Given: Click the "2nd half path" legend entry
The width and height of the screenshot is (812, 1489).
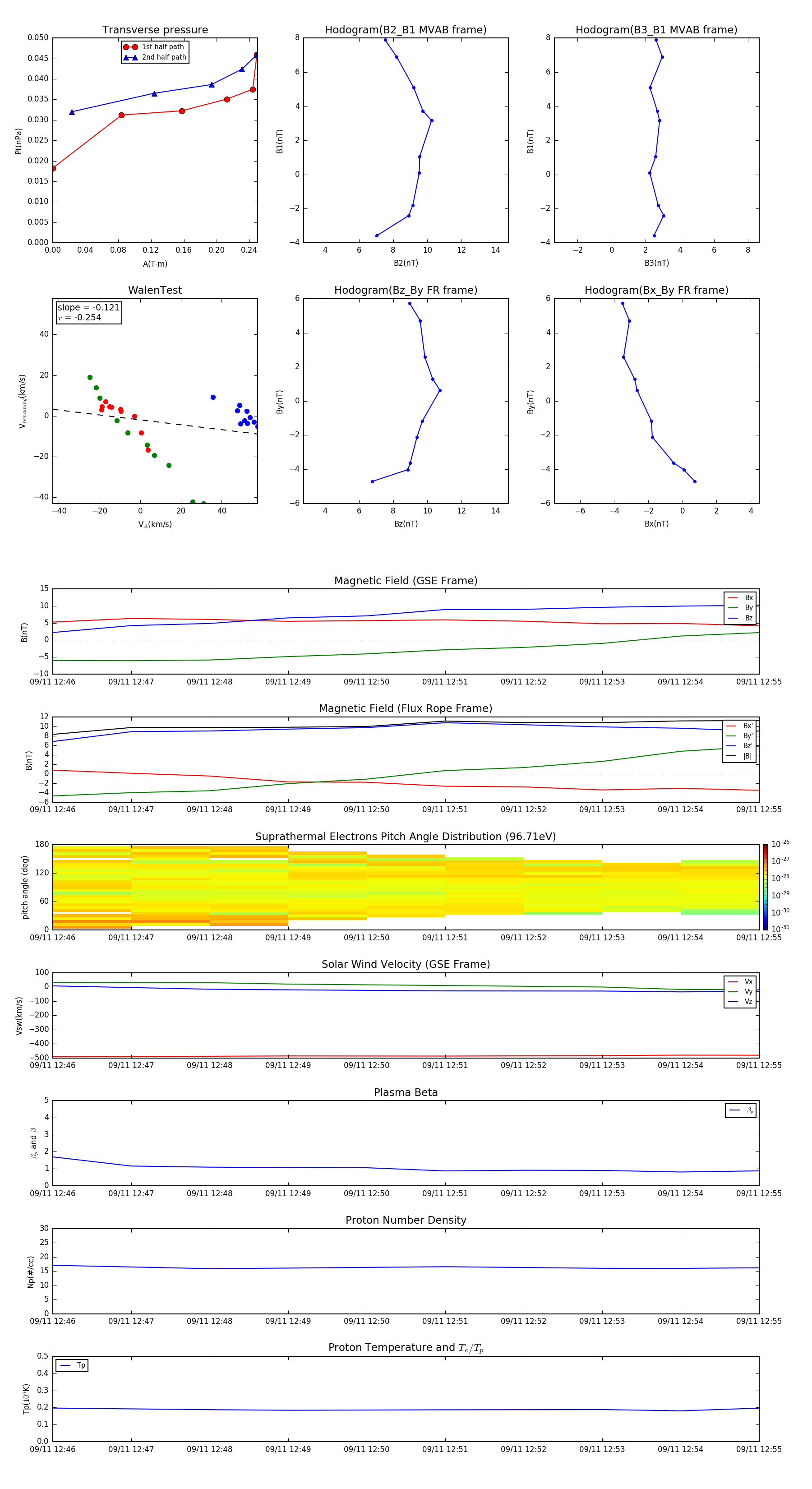Looking at the screenshot, I should 154,57.
